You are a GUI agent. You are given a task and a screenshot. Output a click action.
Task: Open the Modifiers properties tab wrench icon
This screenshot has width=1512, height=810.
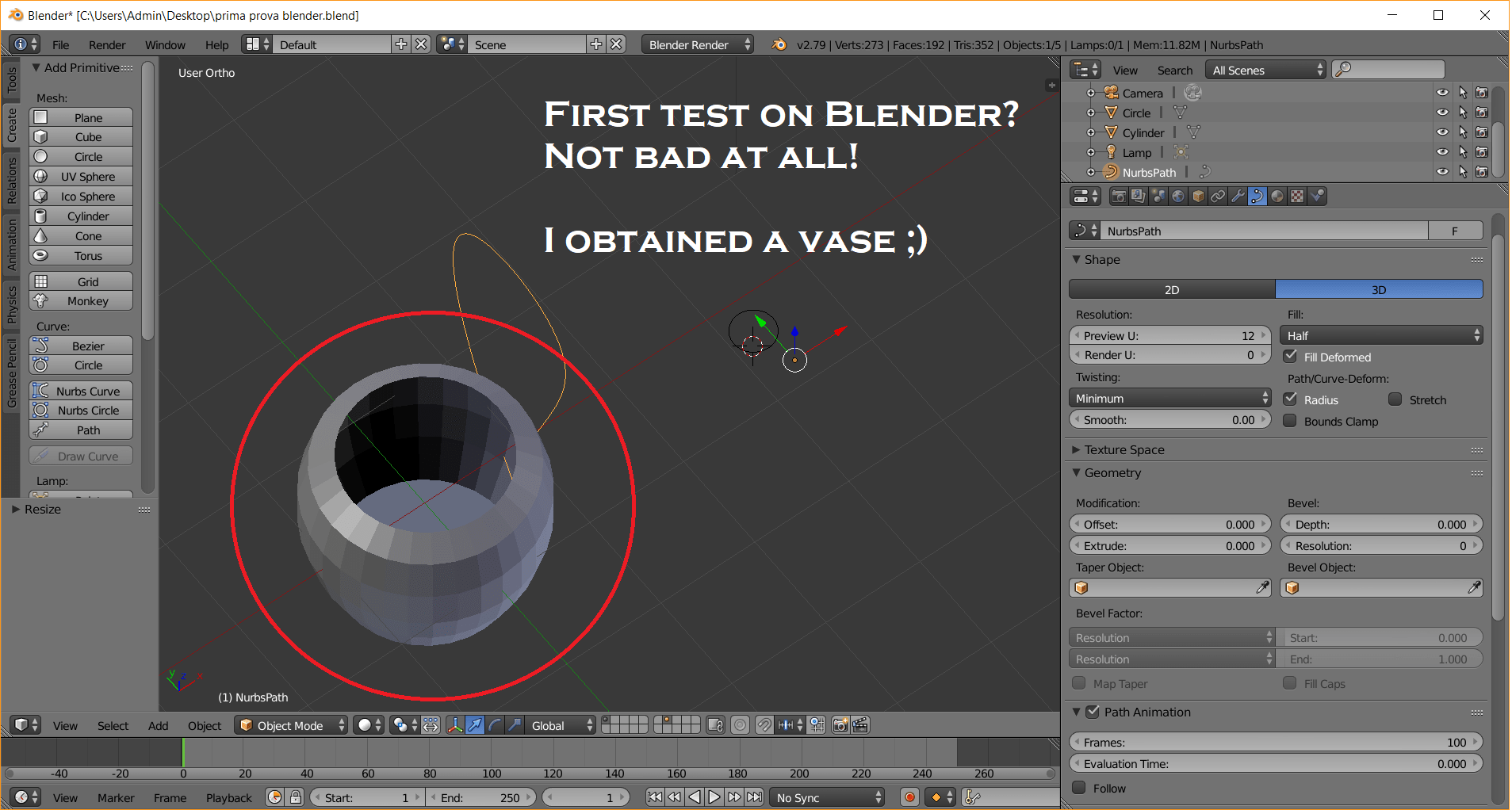pos(1238,197)
